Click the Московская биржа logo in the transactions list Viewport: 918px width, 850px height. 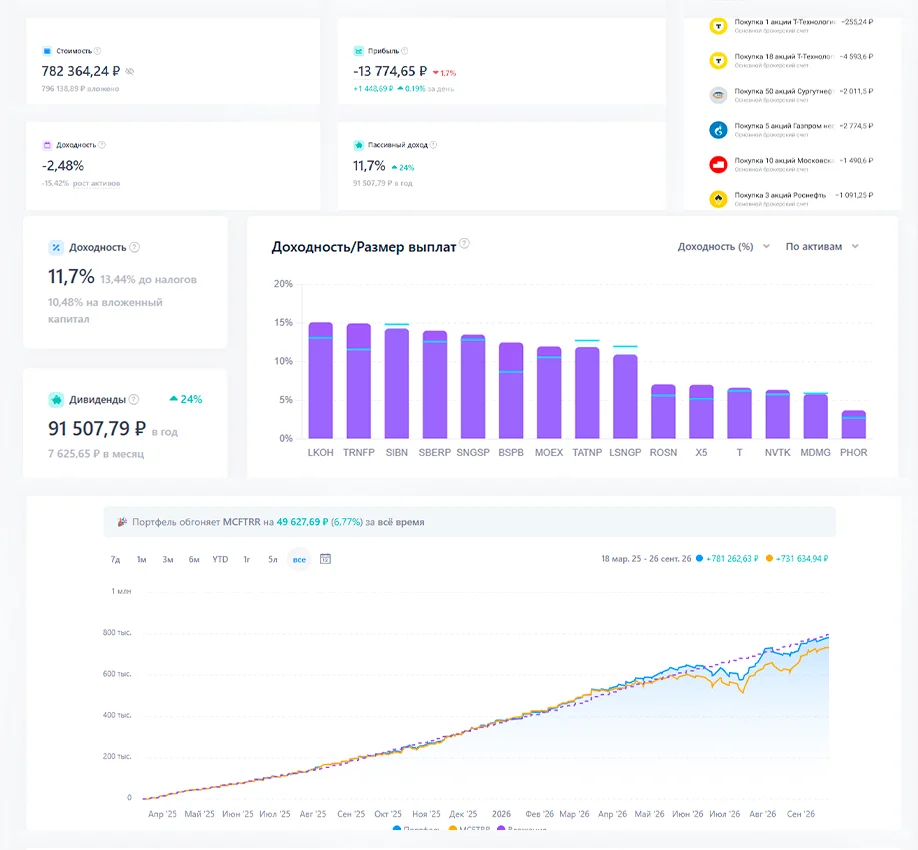tap(718, 164)
